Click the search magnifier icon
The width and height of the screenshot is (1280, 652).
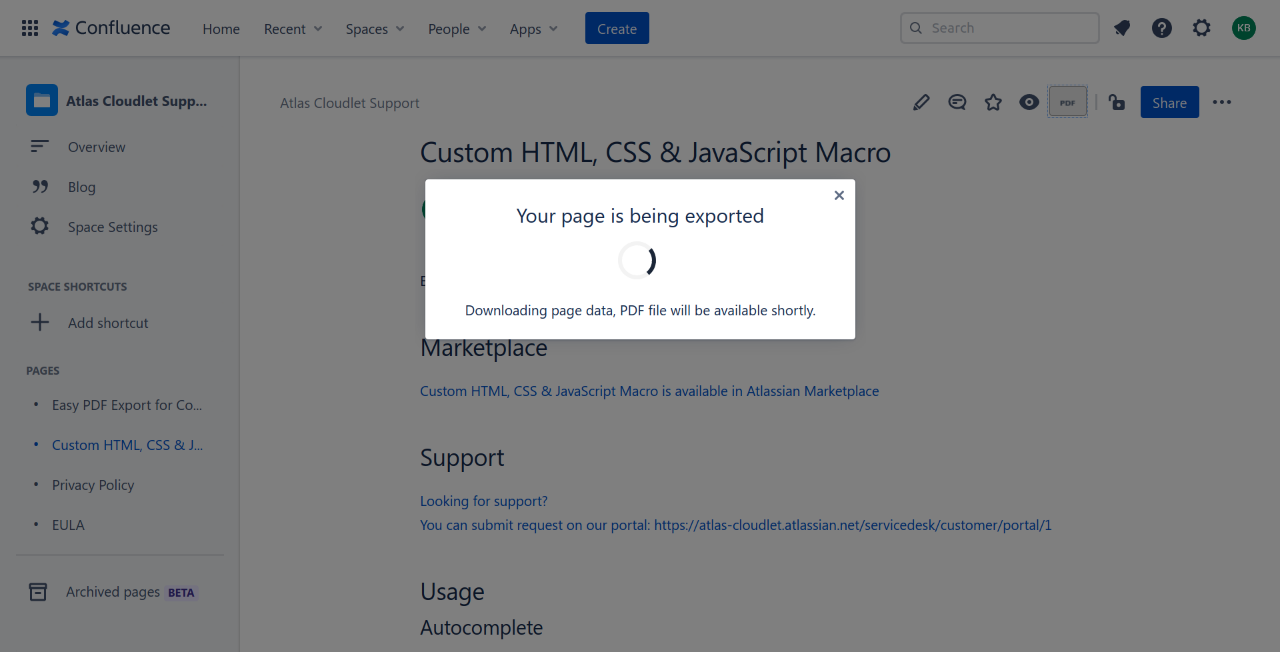click(x=916, y=28)
